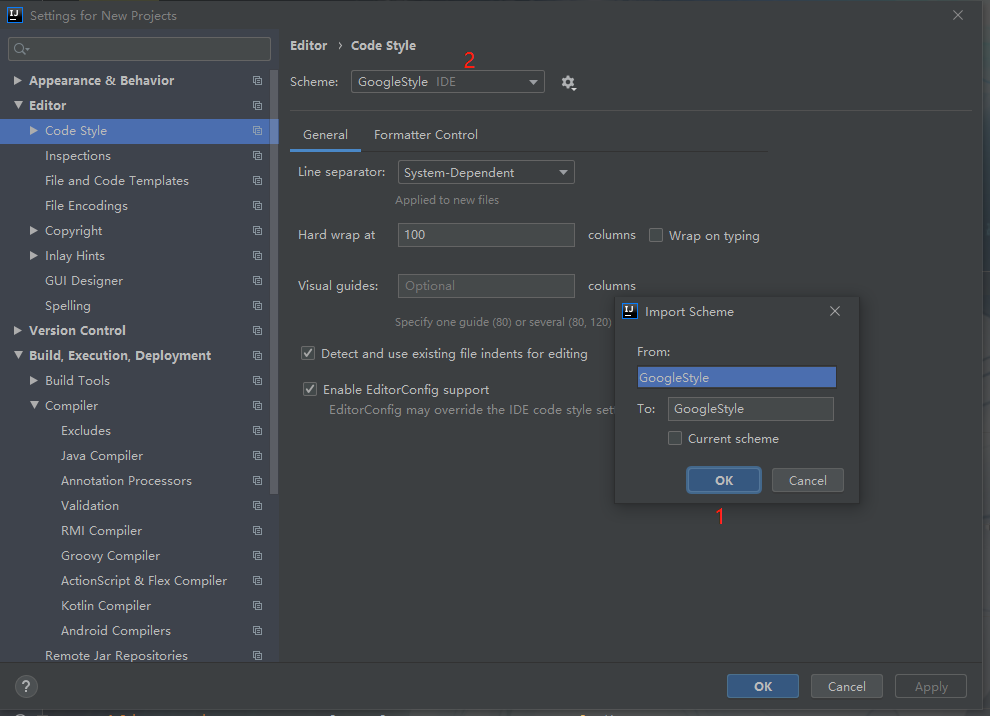Open the Line separator dropdown
Screen dimensions: 990x716
click(x=486, y=172)
